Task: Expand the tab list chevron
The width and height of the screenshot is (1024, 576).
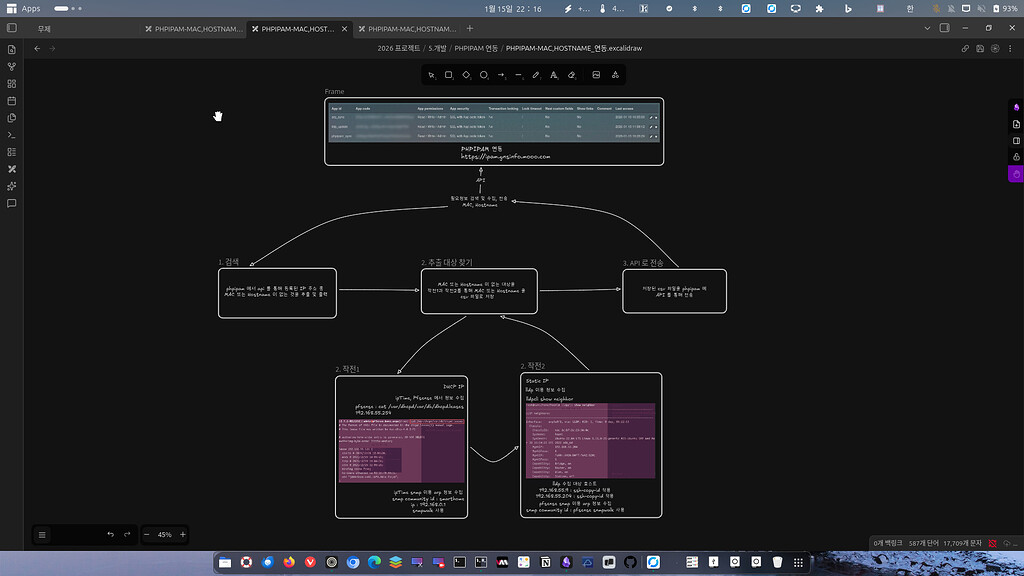Action: click(x=927, y=29)
